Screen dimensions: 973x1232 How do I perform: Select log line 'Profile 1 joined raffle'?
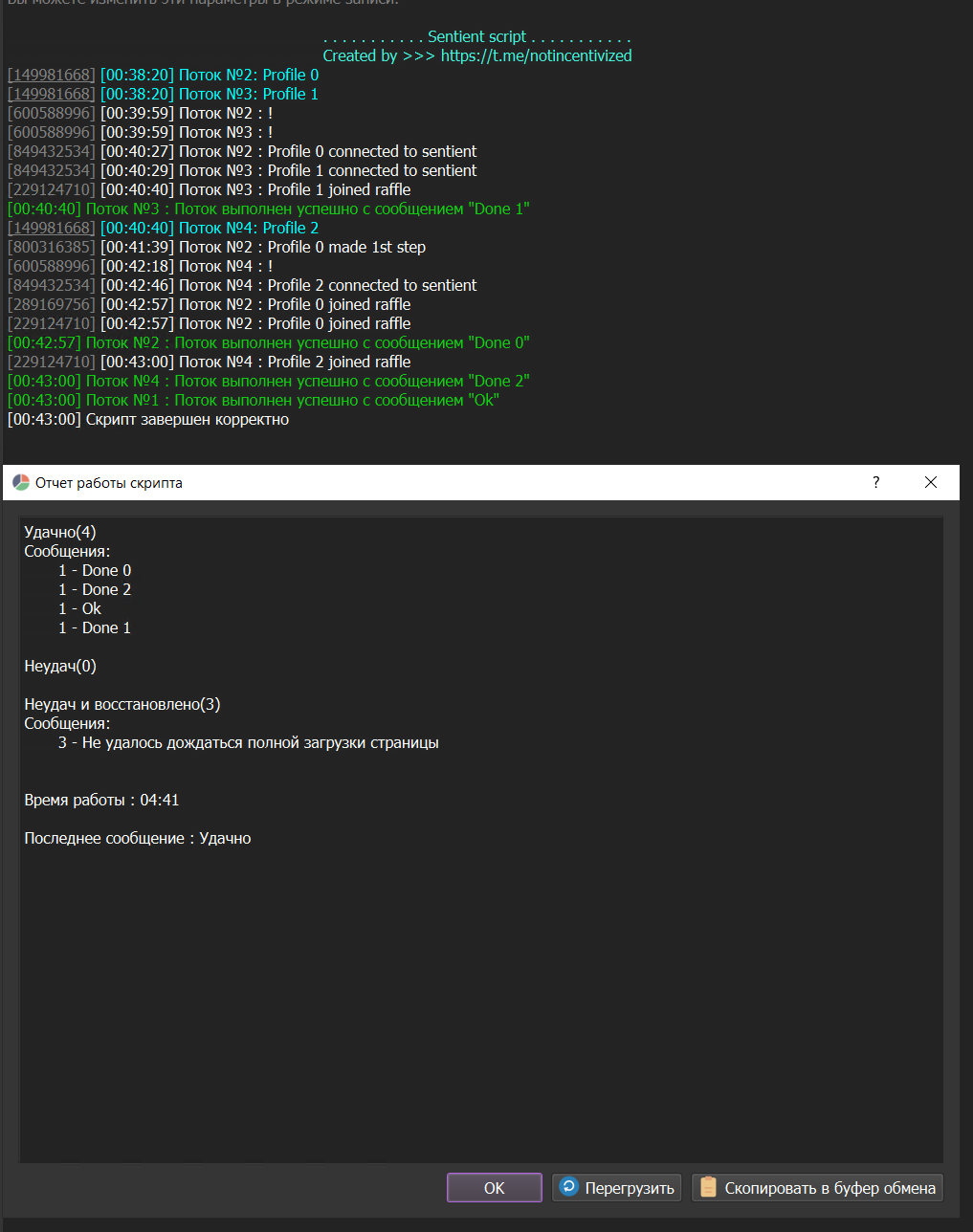tap(210, 189)
